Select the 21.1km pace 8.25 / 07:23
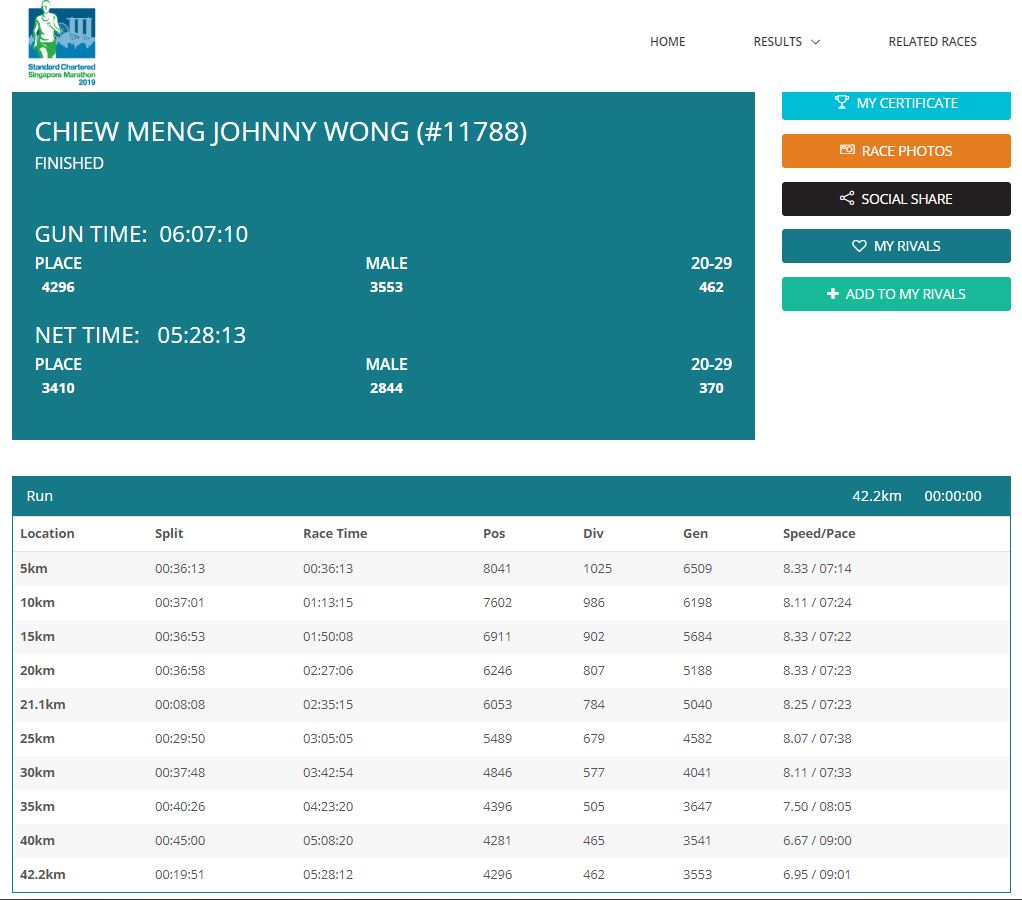The height and width of the screenshot is (900, 1022). pyautogui.click(x=817, y=704)
